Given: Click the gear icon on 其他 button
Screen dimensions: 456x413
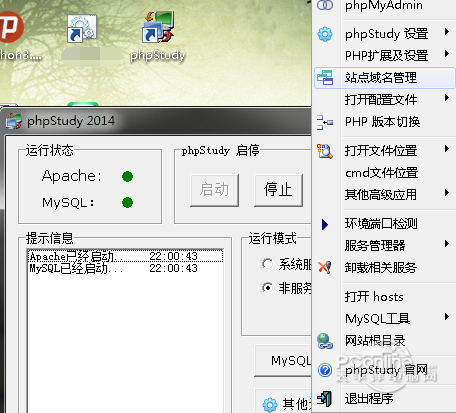Looking at the screenshot, I should 270,405.
